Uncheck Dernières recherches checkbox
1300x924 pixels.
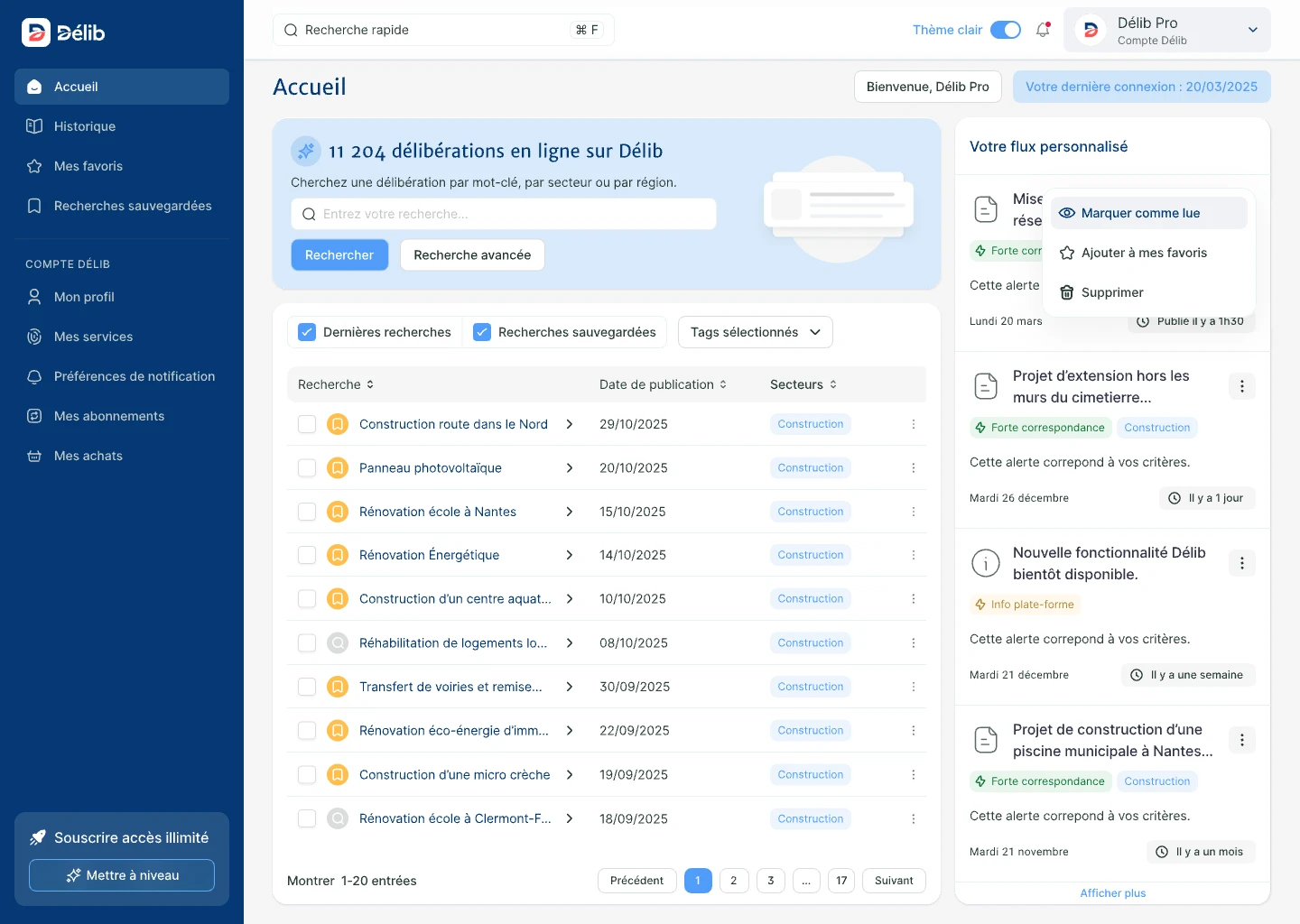click(307, 332)
